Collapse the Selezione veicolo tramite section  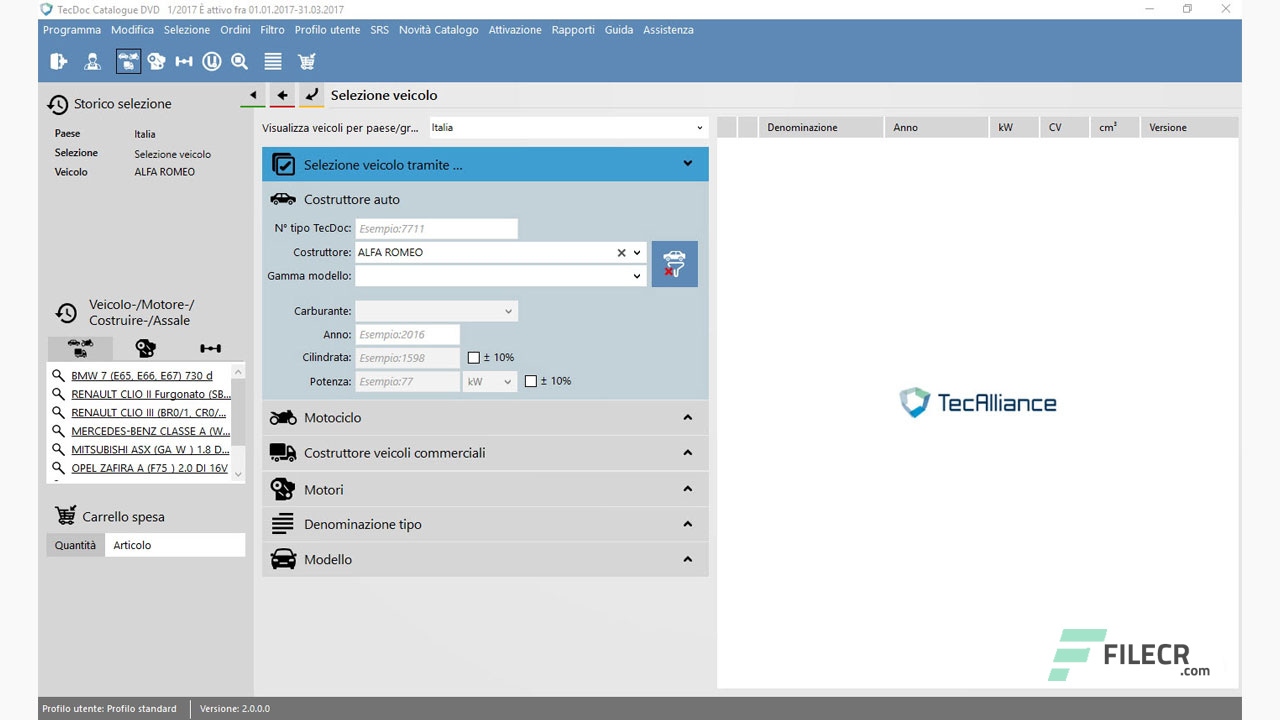(x=687, y=164)
